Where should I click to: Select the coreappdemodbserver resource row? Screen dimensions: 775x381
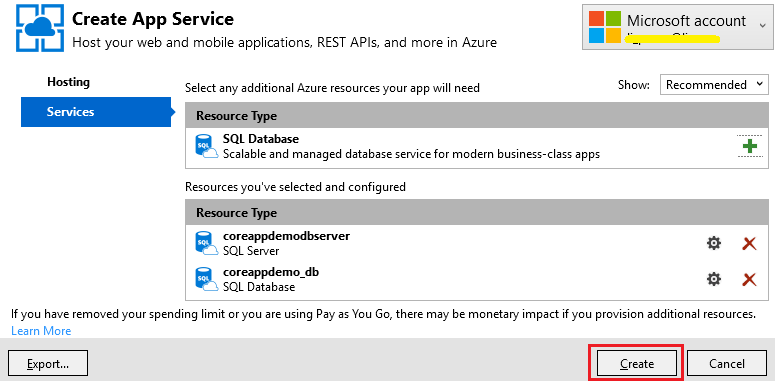[477, 244]
